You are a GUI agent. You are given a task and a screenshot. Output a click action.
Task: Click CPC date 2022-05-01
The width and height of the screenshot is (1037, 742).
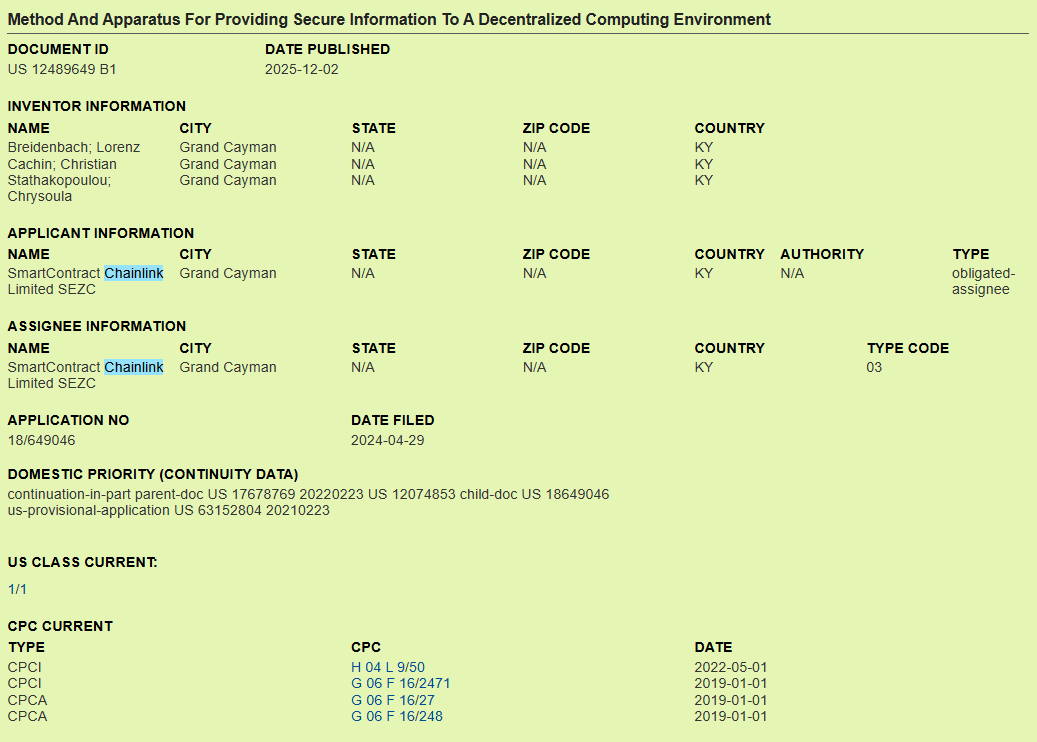(731, 667)
